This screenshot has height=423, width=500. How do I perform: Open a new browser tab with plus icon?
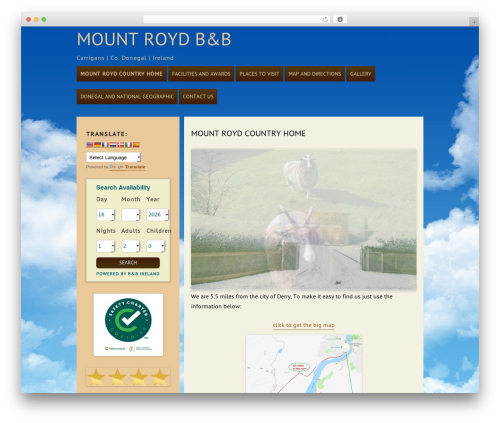pyautogui.click(x=474, y=22)
